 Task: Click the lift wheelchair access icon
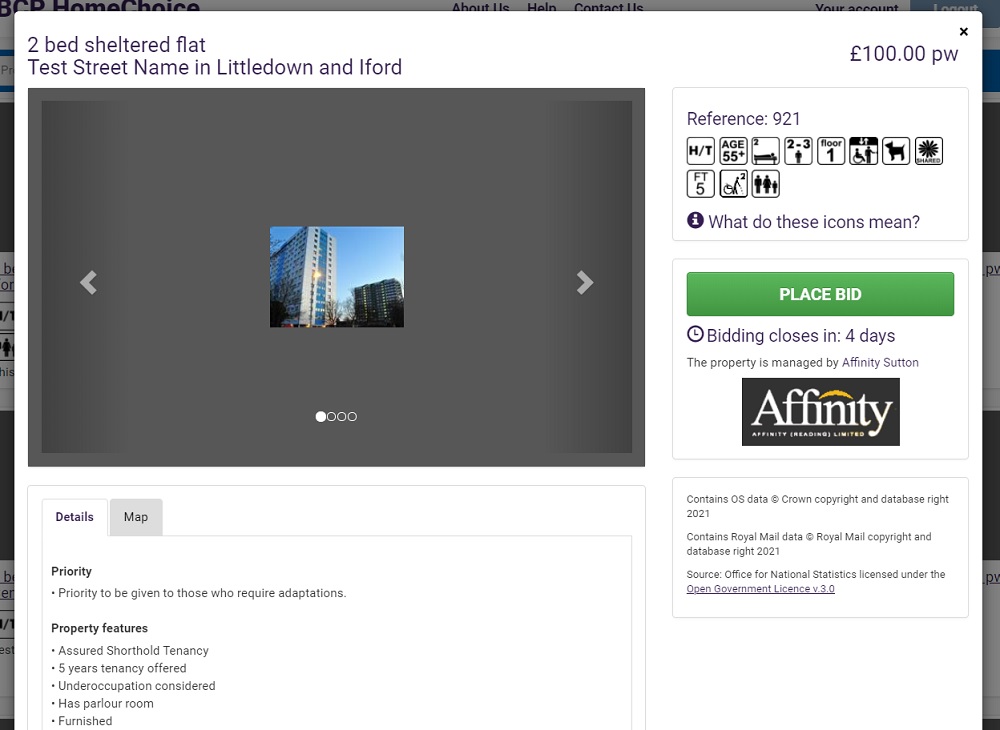pyautogui.click(x=863, y=150)
